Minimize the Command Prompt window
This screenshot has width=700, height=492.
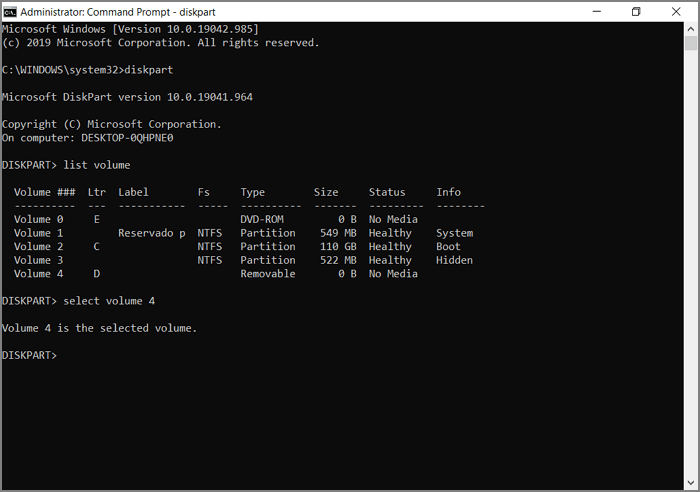tap(596, 12)
